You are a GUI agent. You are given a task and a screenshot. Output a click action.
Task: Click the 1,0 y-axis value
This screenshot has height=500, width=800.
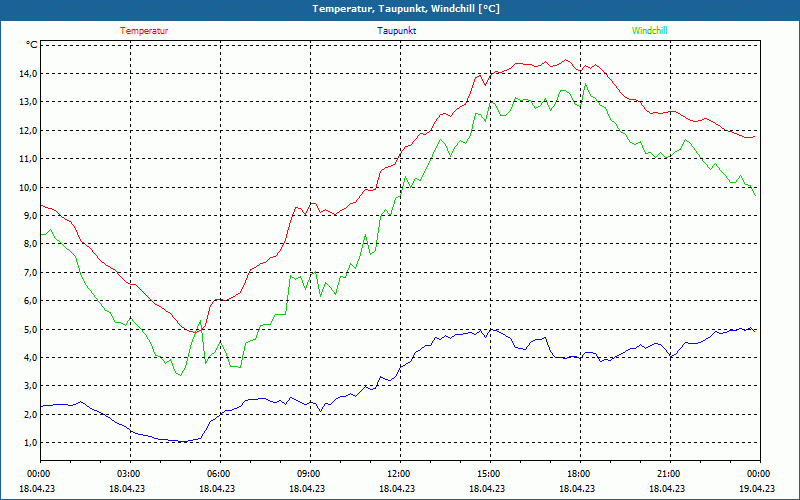click(31, 442)
